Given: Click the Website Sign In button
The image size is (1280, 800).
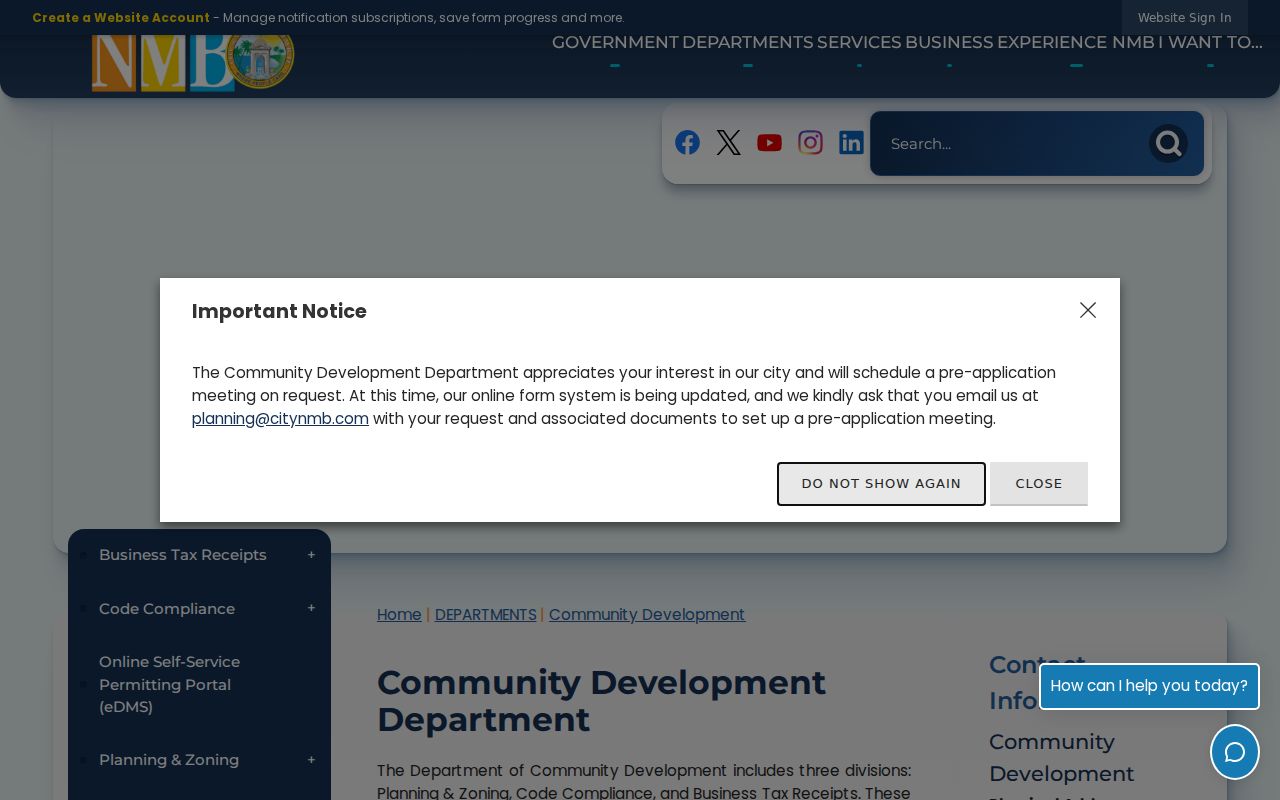Looking at the screenshot, I should [1184, 18].
